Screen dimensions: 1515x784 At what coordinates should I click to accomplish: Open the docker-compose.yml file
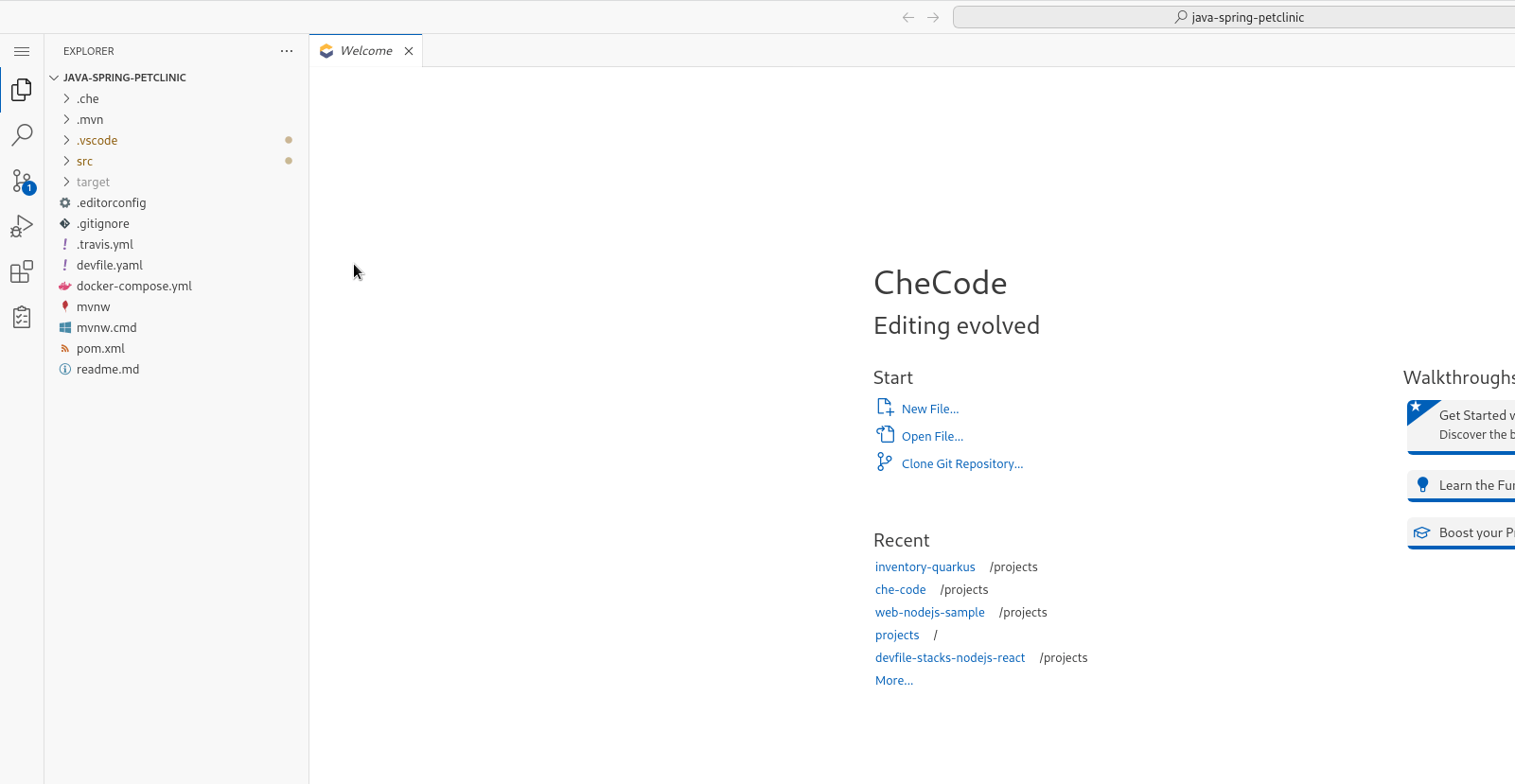point(177,286)
